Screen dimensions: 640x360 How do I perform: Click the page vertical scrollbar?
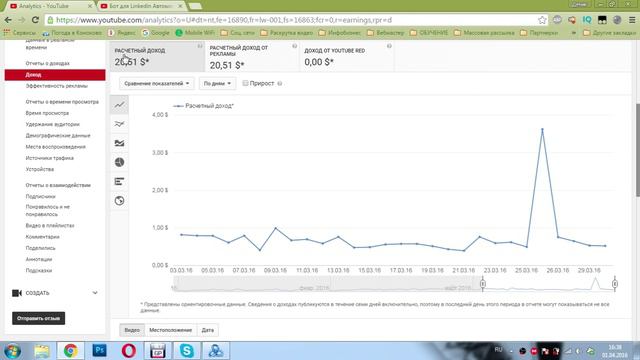pyautogui.click(x=637, y=150)
